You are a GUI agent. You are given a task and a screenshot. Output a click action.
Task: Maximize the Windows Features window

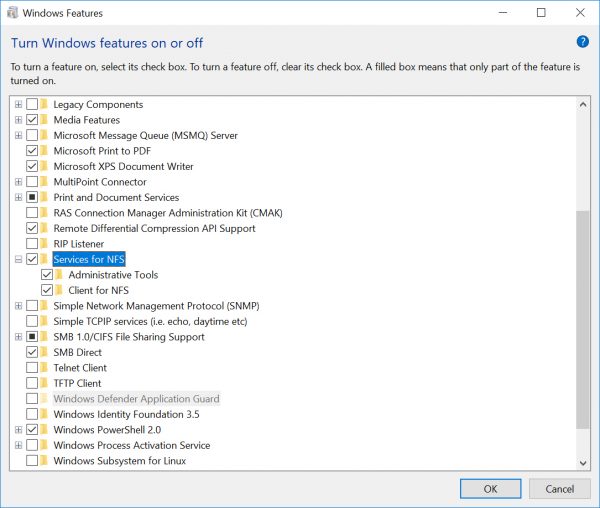[541, 13]
